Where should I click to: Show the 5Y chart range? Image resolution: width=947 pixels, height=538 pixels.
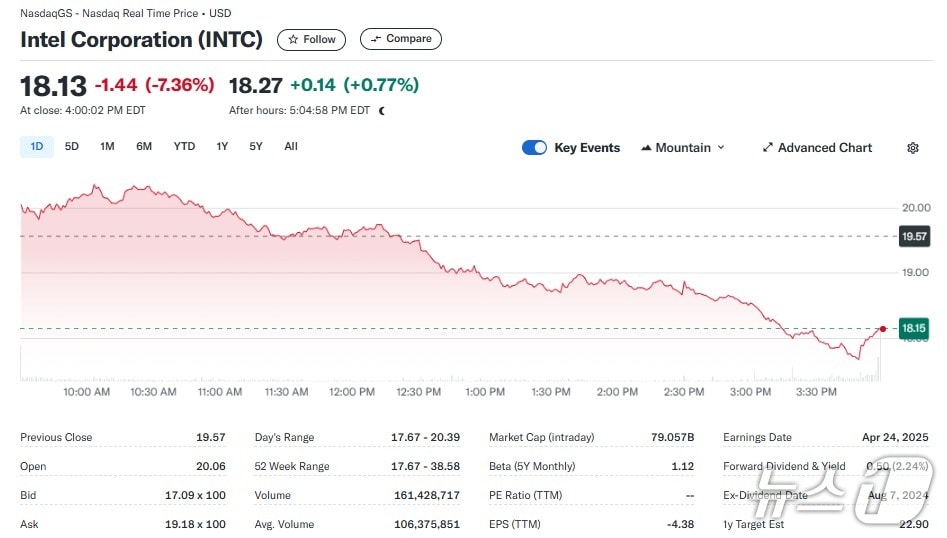tap(256, 147)
